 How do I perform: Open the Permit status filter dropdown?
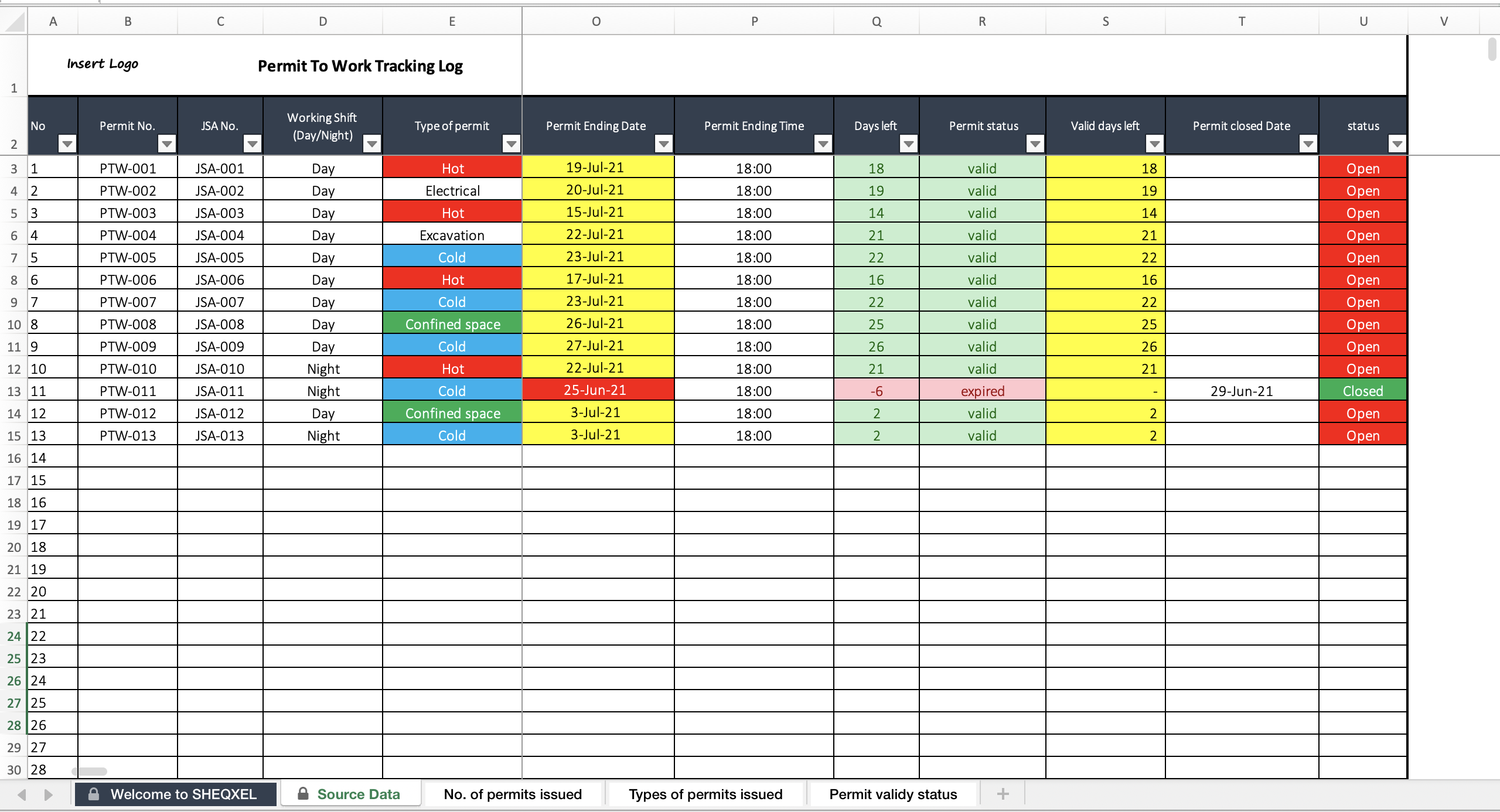tap(1035, 143)
